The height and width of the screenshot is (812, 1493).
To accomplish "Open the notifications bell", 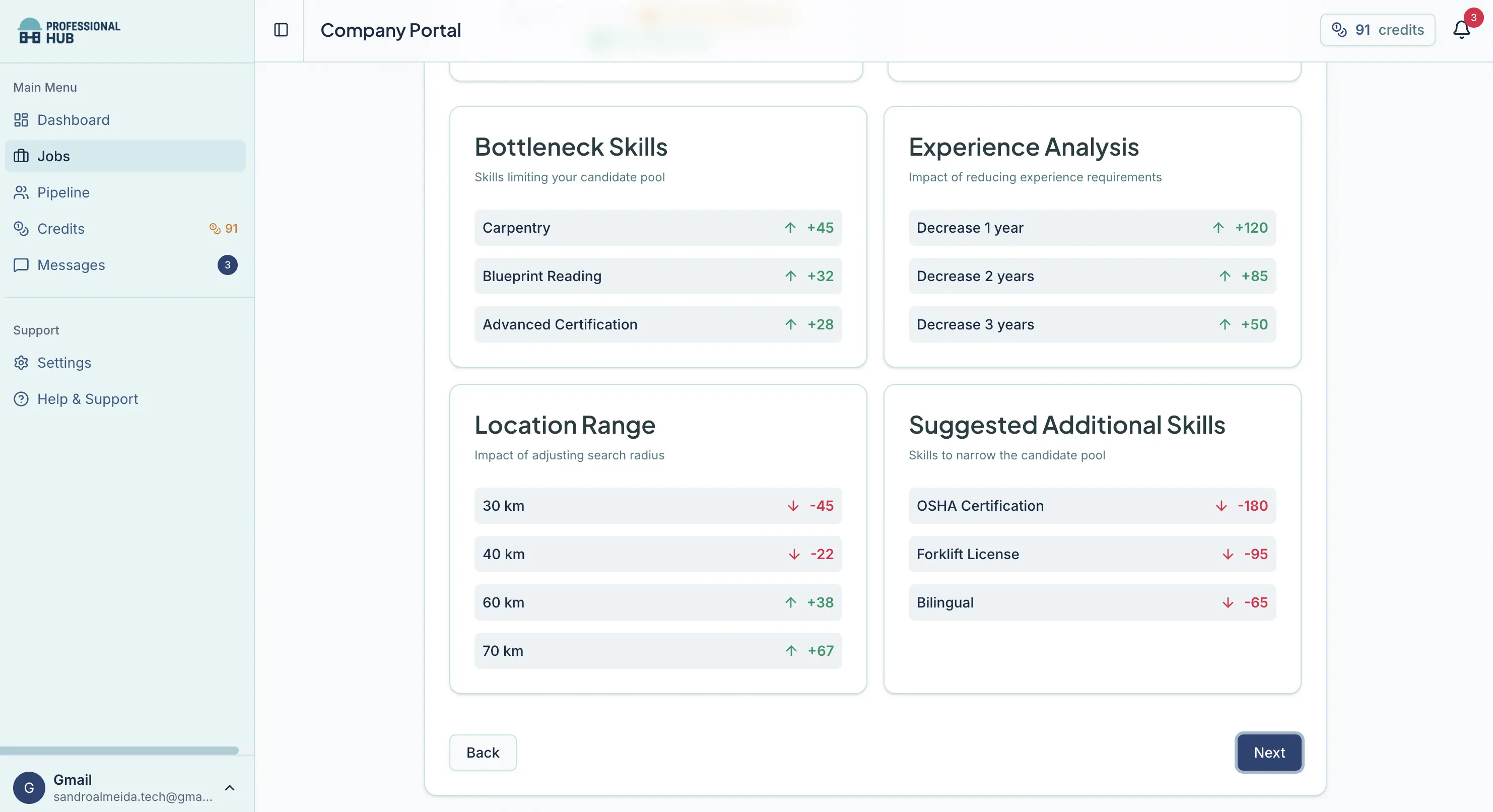I will (1461, 30).
